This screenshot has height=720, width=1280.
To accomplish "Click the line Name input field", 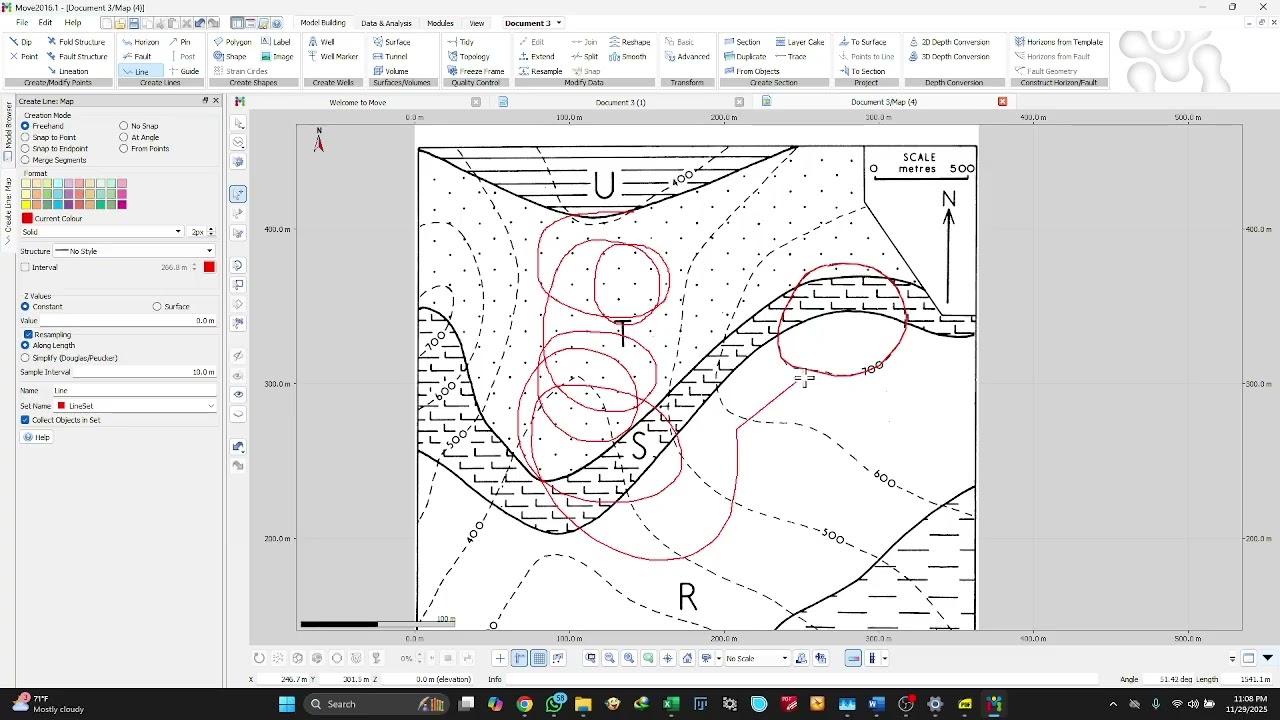I will (x=134, y=390).
